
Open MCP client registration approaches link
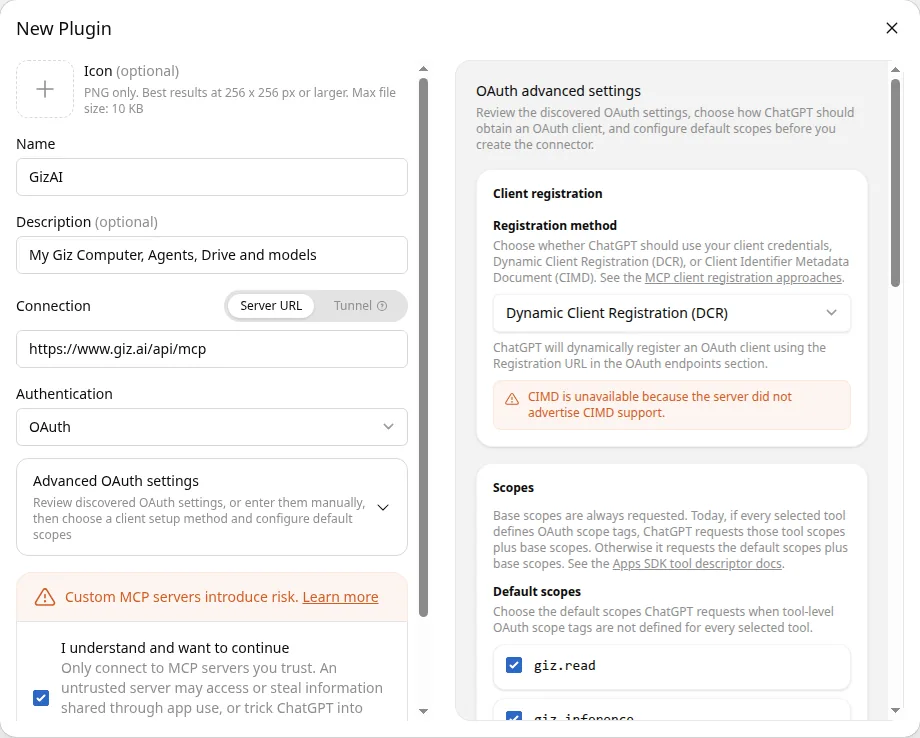[x=743, y=278]
